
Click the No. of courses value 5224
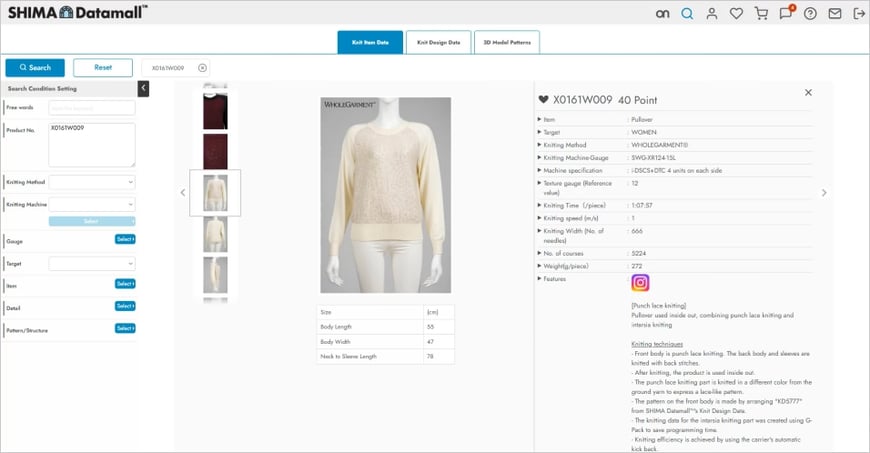click(639, 253)
